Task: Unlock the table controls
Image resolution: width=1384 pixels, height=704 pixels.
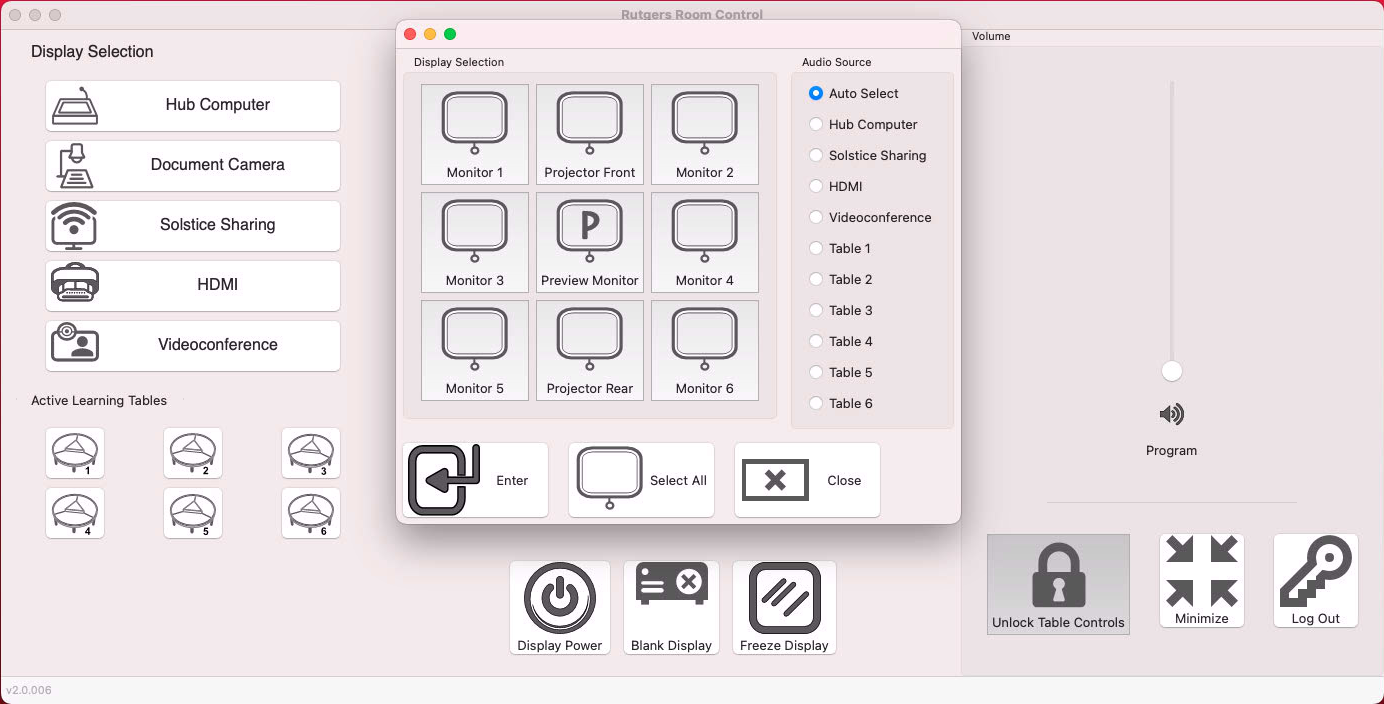Action: [x=1057, y=584]
